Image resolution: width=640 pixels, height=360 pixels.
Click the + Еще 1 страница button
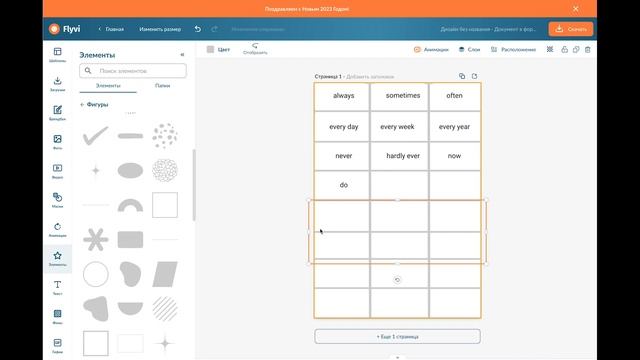(397, 337)
